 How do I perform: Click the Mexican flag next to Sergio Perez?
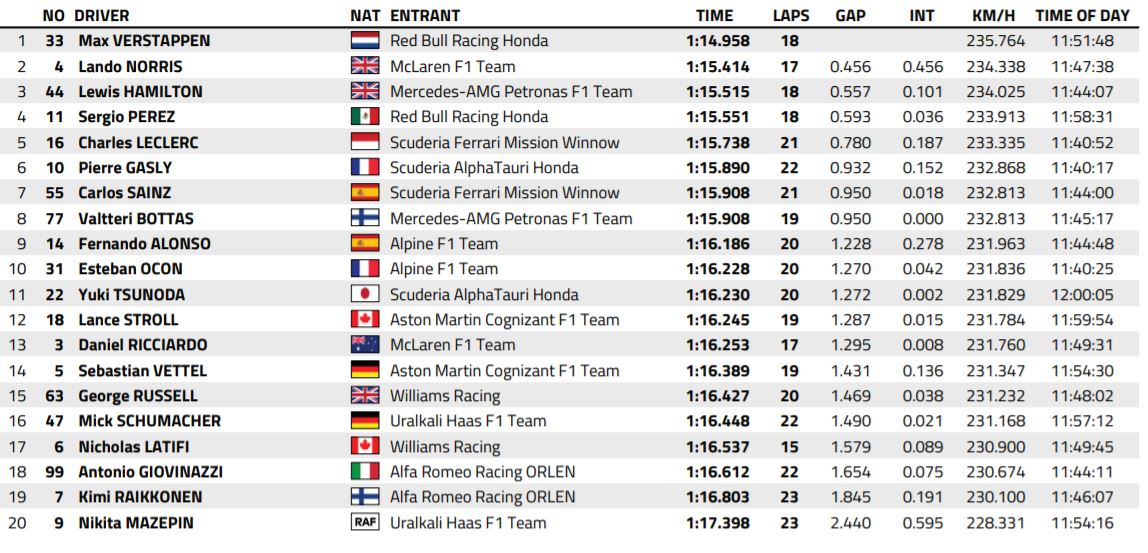point(365,117)
